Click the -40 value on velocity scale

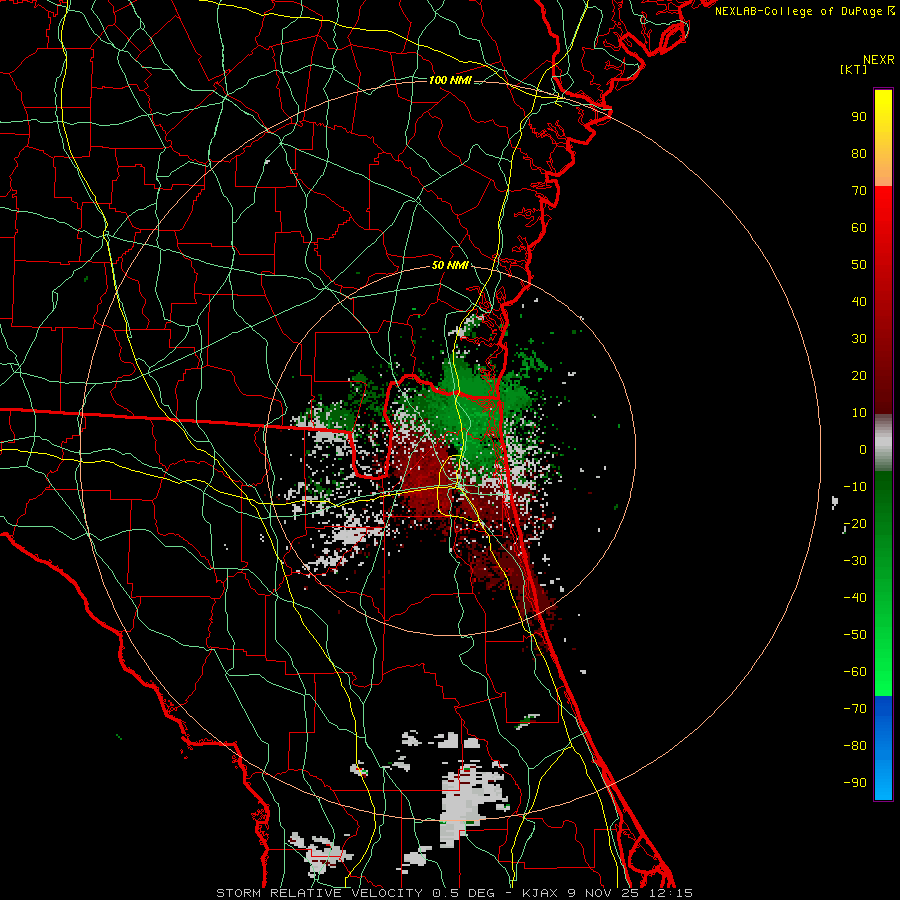855,598
